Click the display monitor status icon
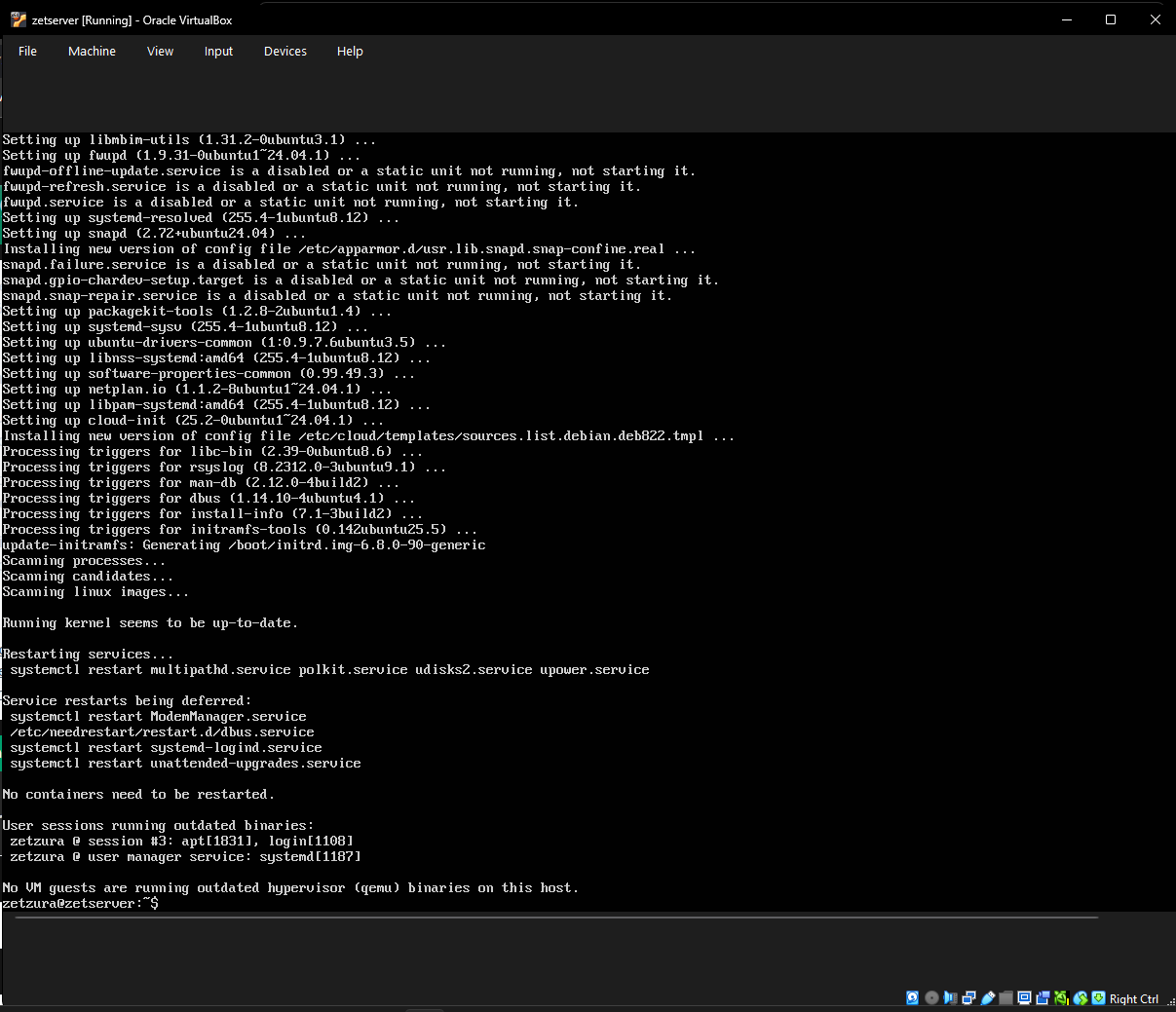Viewport: 1176px width, 1012px height. [x=1024, y=997]
